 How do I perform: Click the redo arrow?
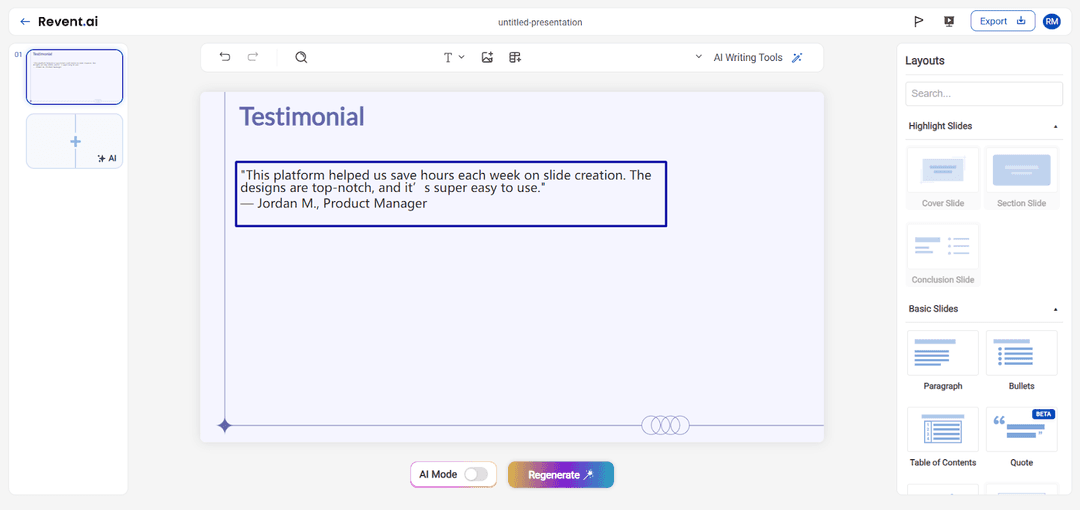click(253, 57)
